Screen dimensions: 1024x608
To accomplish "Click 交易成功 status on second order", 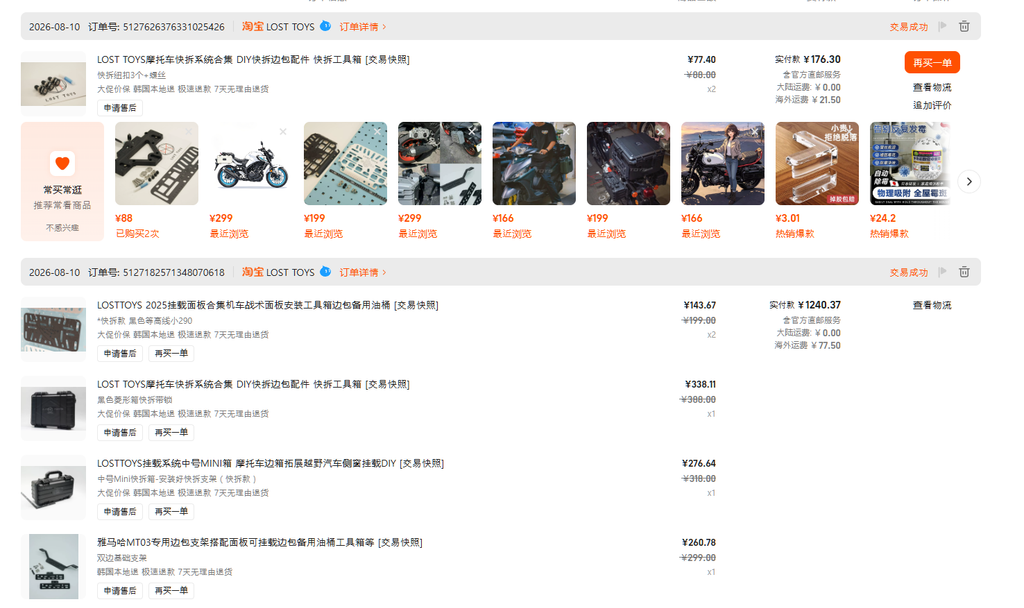I will pyautogui.click(x=908, y=272).
